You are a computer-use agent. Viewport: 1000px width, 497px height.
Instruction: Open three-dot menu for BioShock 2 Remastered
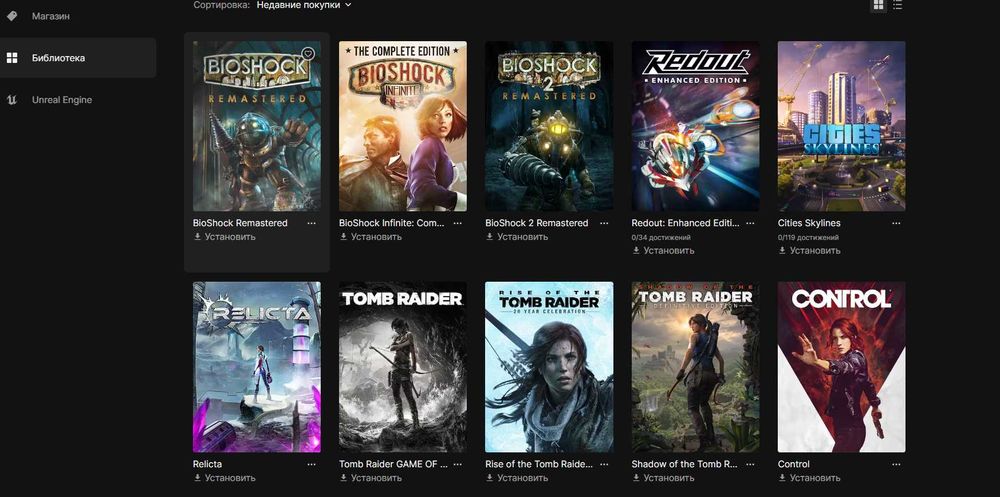tap(603, 223)
